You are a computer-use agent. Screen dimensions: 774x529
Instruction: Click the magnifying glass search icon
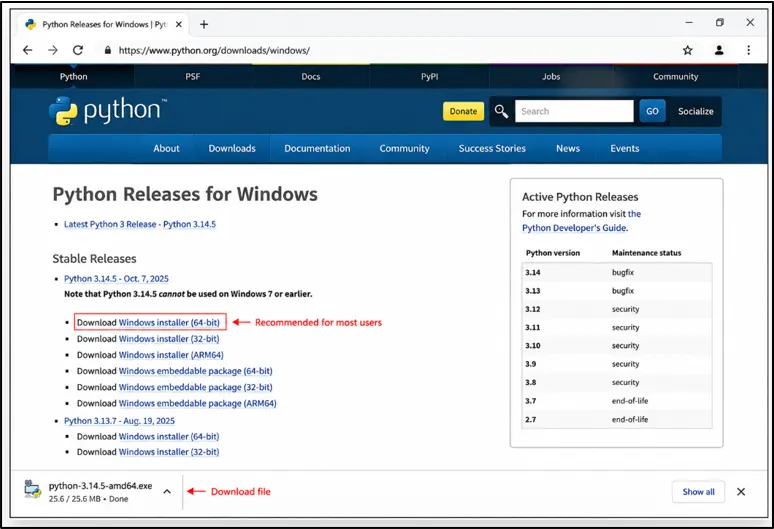[x=501, y=112]
